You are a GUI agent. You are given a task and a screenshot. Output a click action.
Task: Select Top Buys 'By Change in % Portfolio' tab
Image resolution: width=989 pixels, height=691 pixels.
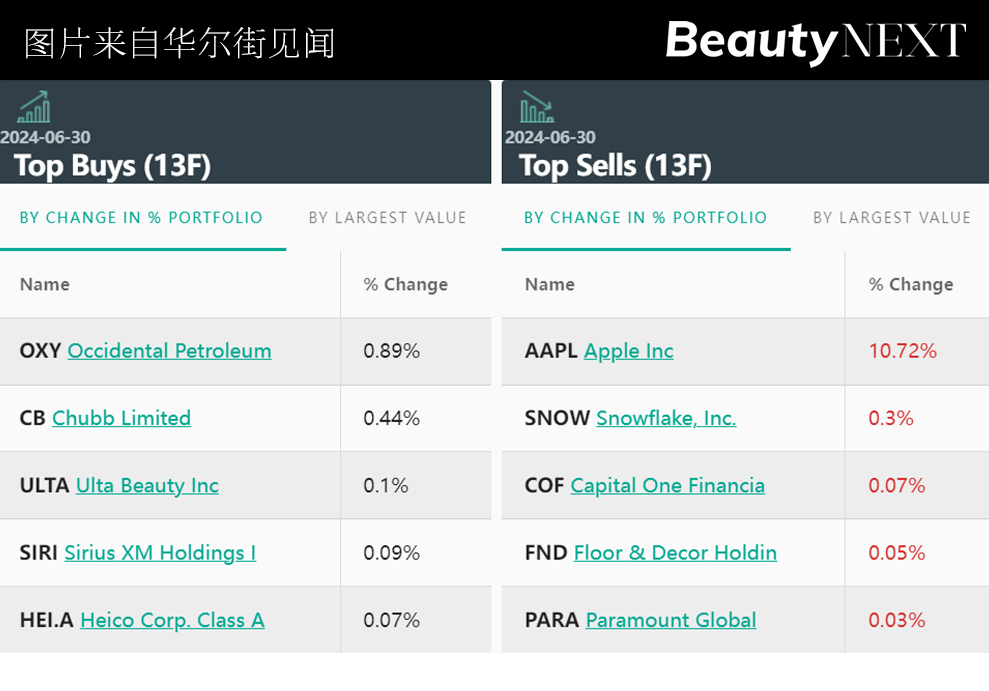pos(141,218)
